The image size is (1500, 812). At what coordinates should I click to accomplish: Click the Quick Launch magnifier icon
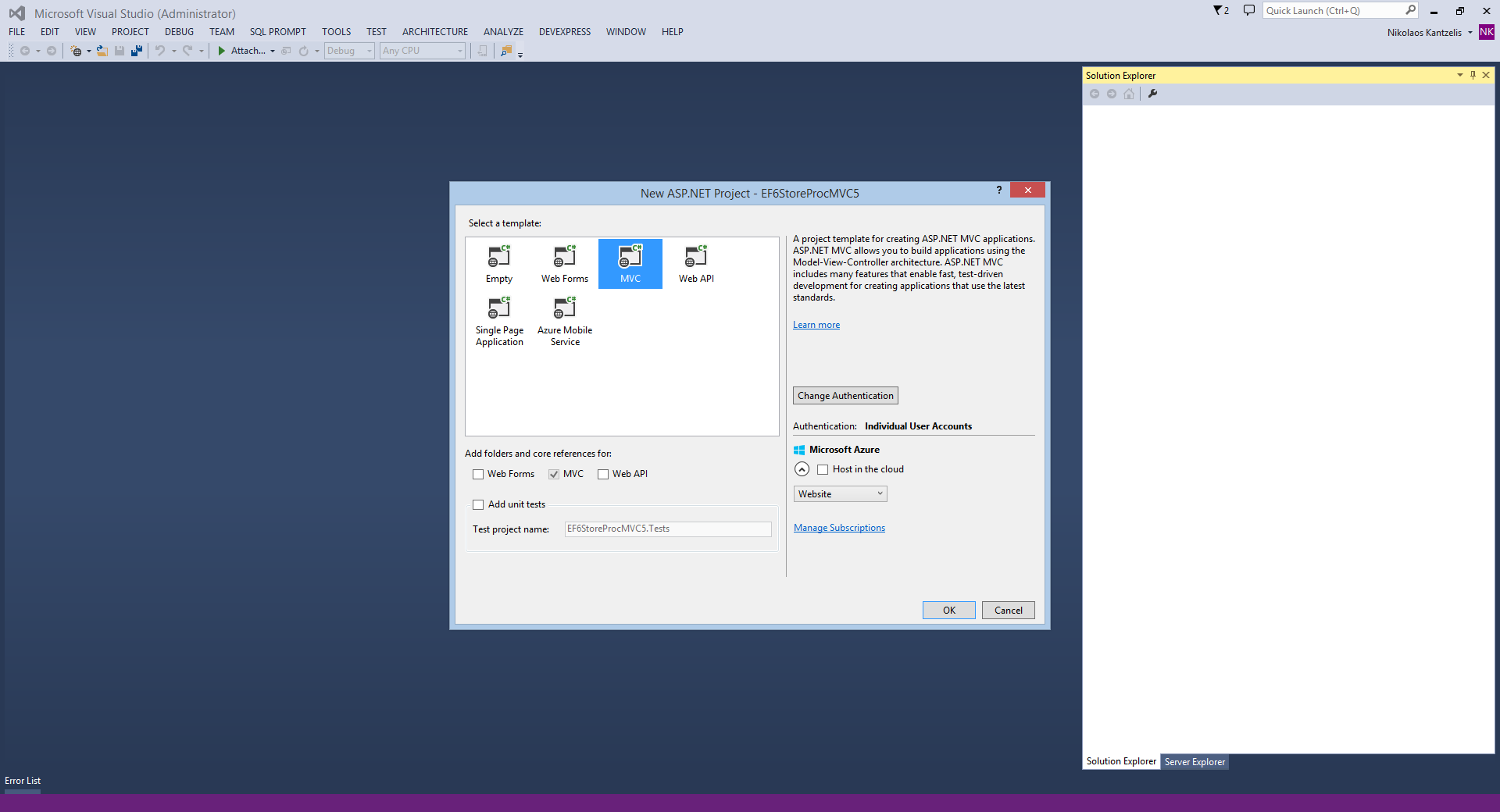pyautogui.click(x=1410, y=10)
